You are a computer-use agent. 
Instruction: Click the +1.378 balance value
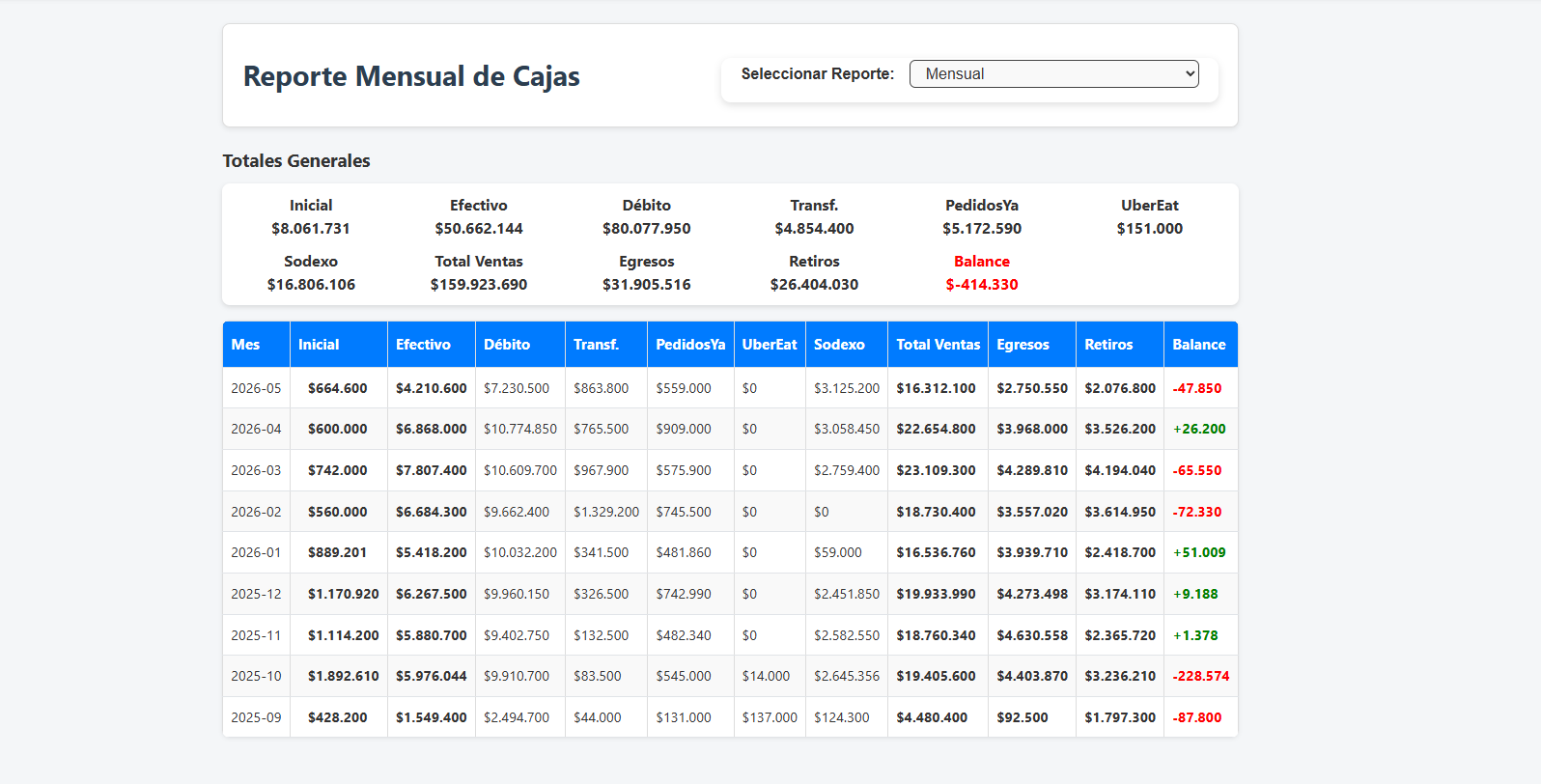coord(1195,635)
